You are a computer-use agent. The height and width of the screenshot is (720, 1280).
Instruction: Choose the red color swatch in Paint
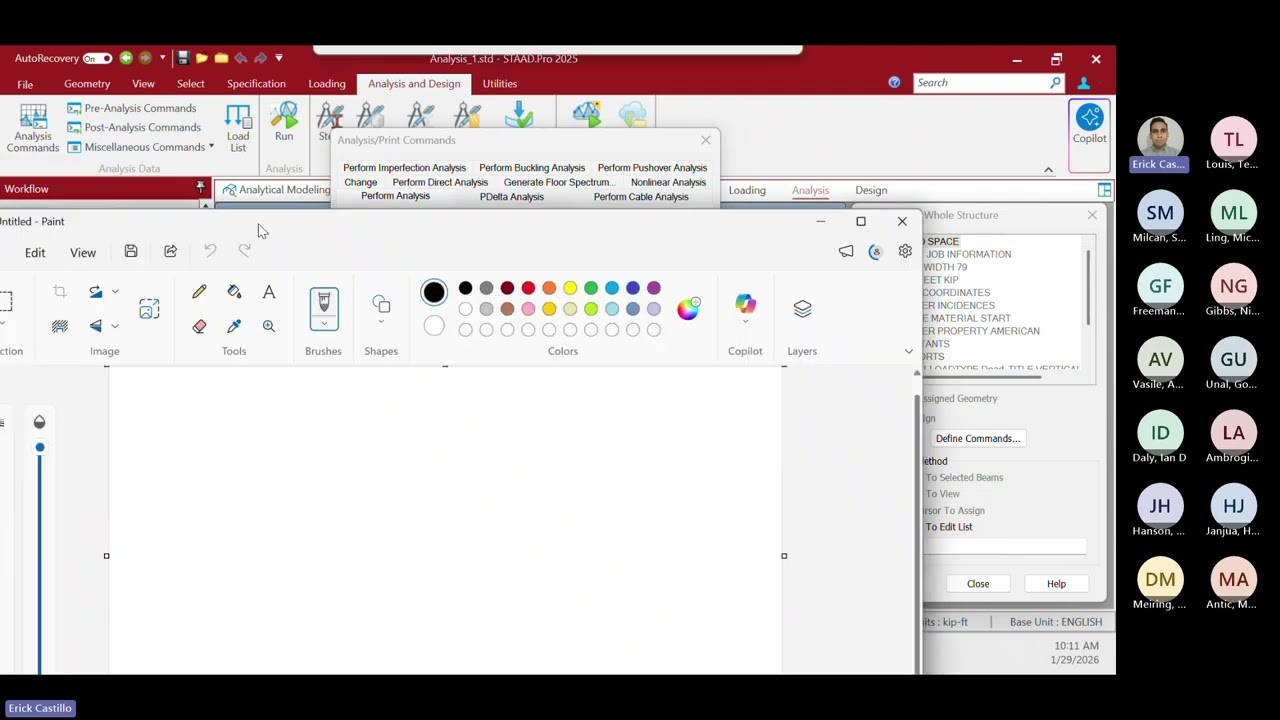(528, 288)
